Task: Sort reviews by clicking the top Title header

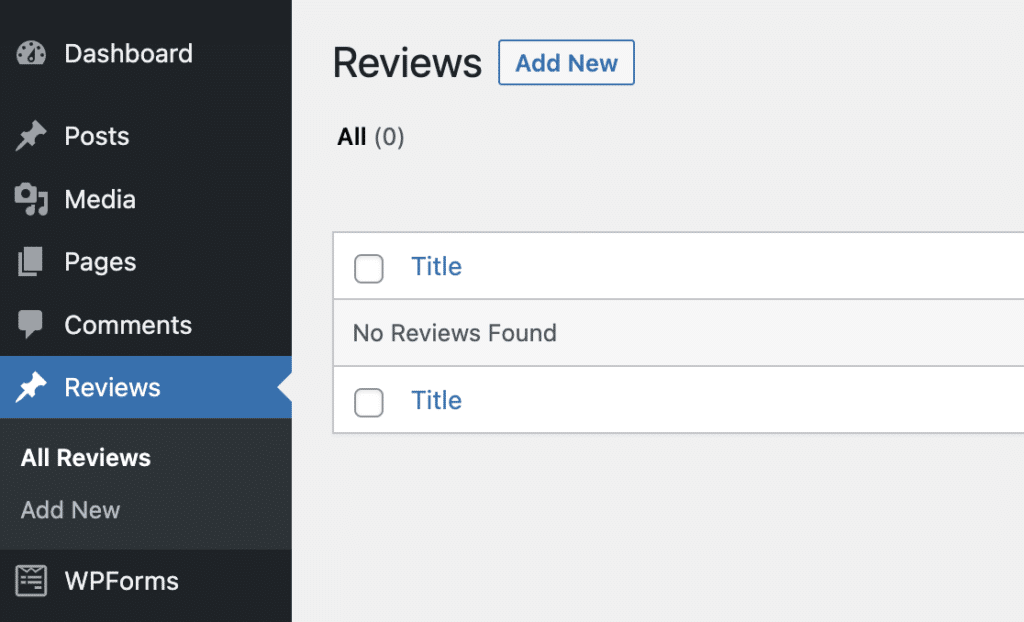Action: click(436, 266)
